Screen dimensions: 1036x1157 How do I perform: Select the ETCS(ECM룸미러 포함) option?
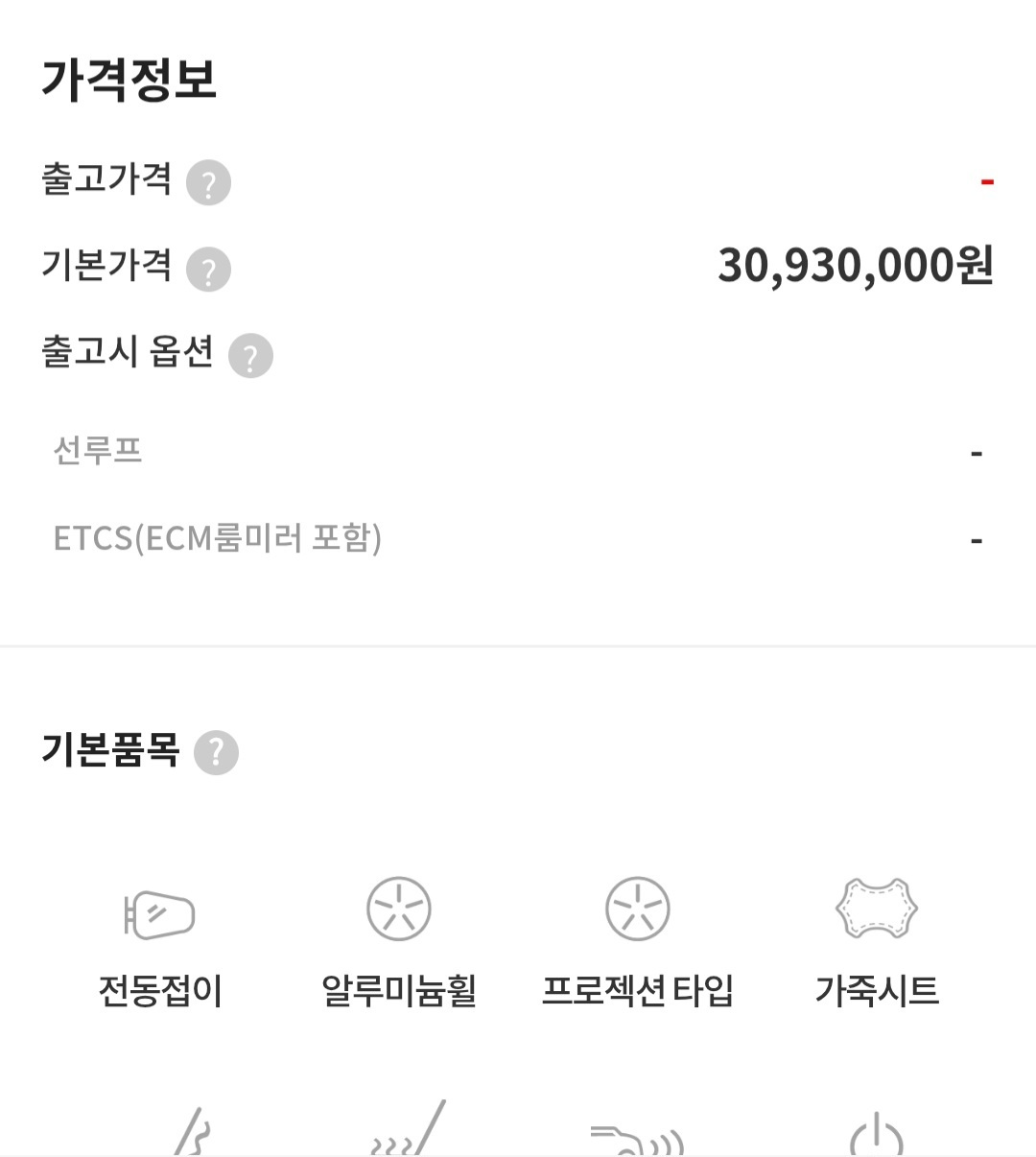coord(218,538)
